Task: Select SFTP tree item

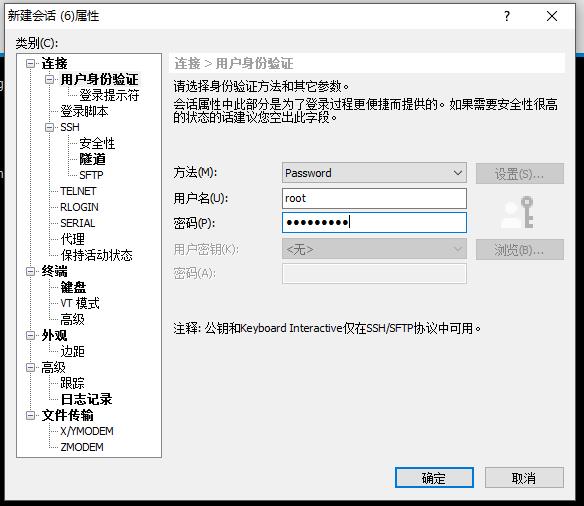Action: coord(91,175)
